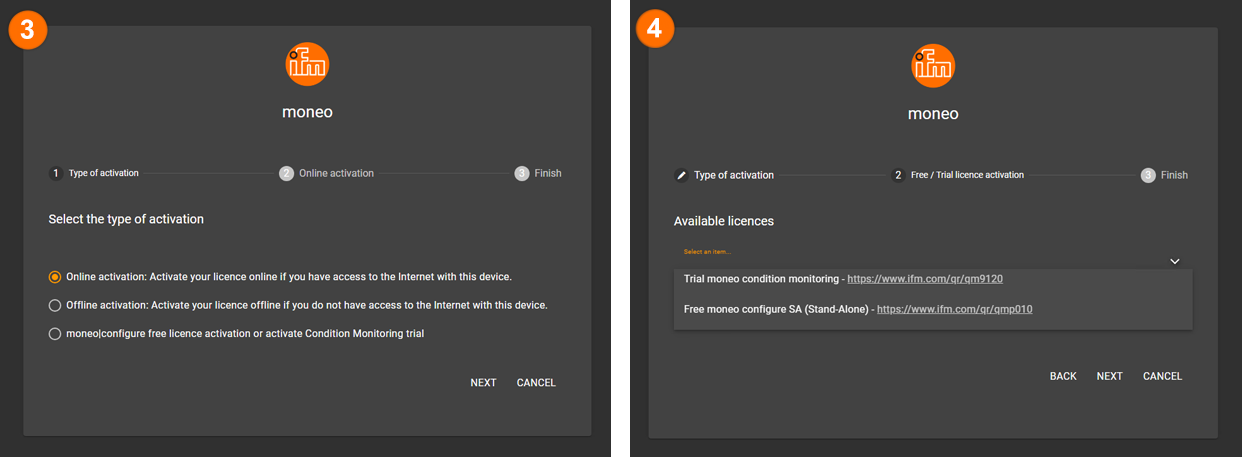Image resolution: width=1242 pixels, height=457 pixels.
Task: Click the Online activation step label
Action: pyautogui.click(x=336, y=173)
